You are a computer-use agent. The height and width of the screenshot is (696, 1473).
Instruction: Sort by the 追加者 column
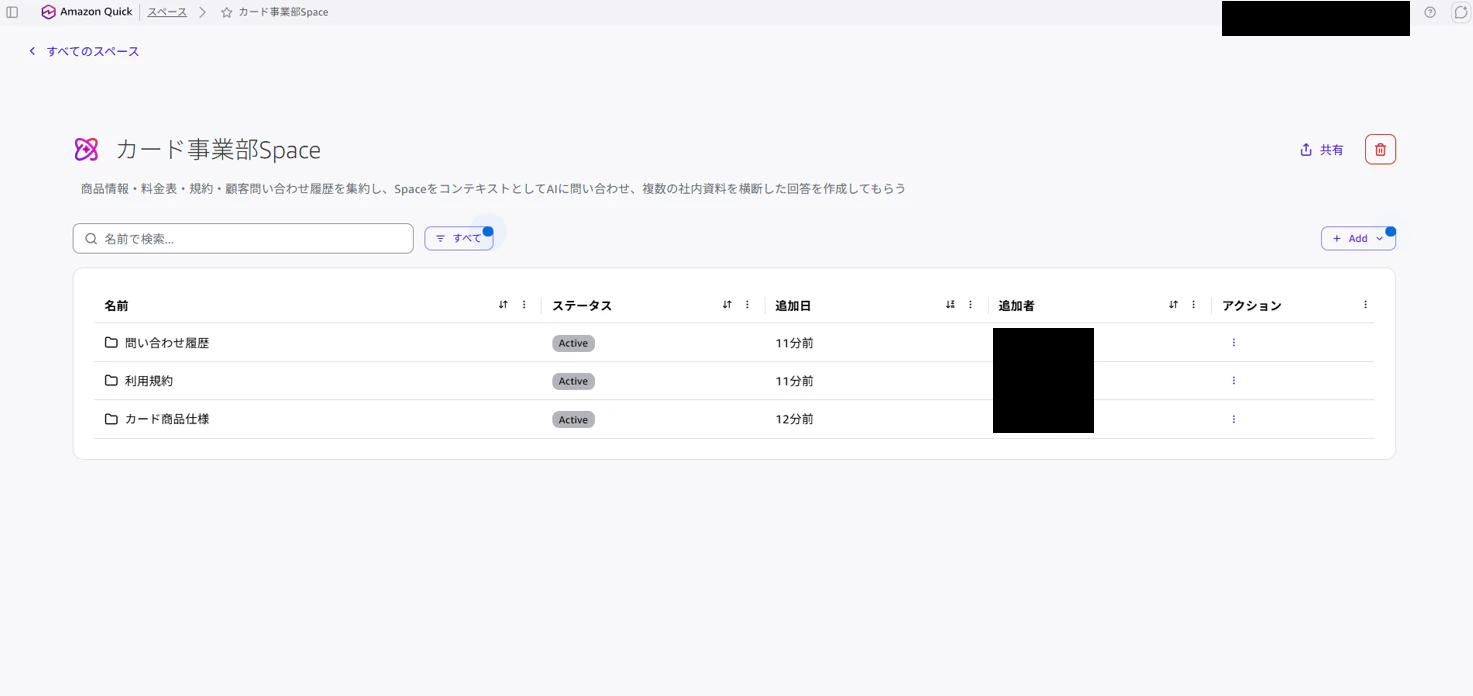[x=1173, y=305]
